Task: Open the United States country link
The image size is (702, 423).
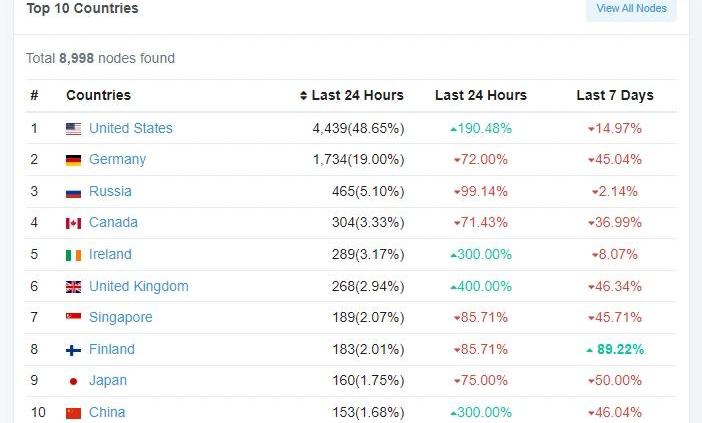Action: pyautogui.click(x=131, y=128)
